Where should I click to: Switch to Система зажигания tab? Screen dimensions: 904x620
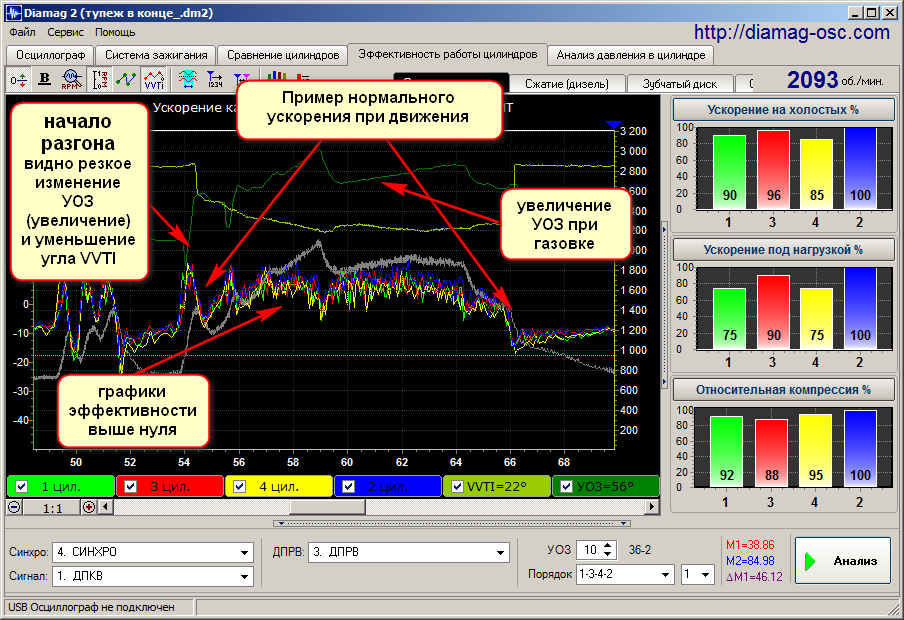156,55
